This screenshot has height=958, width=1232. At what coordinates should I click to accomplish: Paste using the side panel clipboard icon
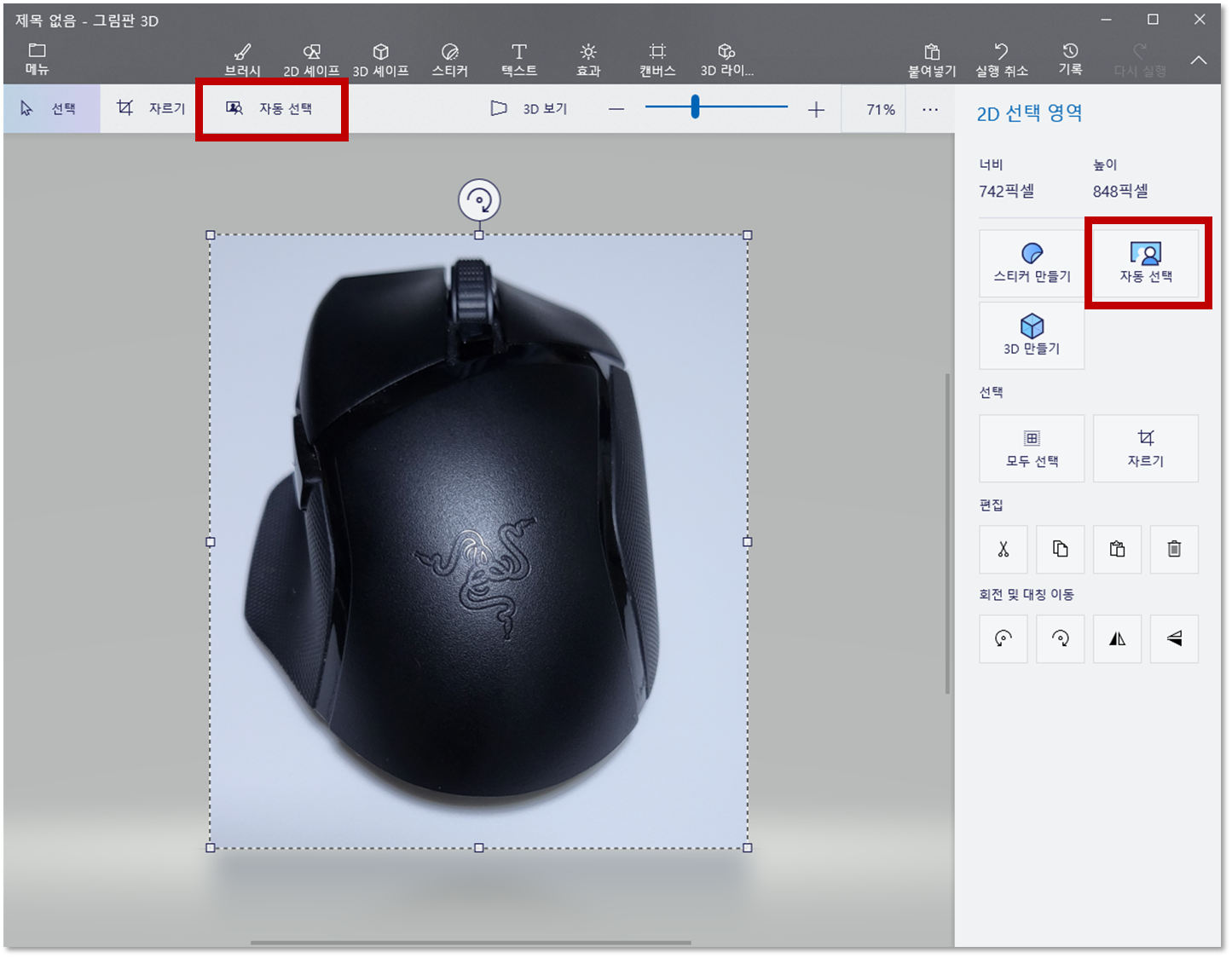pyautogui.click(x=1118, y=549)
